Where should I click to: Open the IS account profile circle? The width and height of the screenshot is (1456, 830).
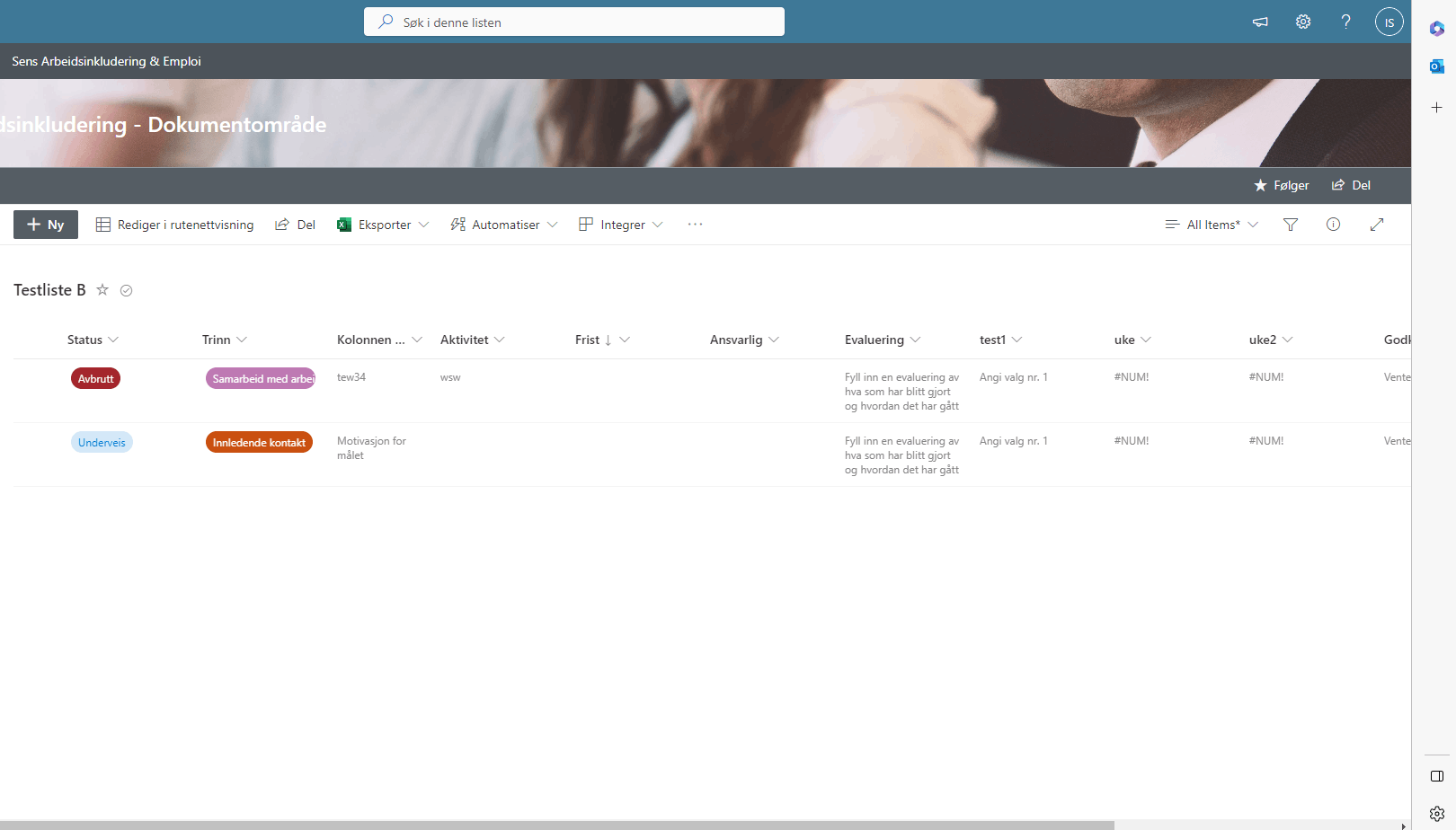click(x=1389, y=22)
